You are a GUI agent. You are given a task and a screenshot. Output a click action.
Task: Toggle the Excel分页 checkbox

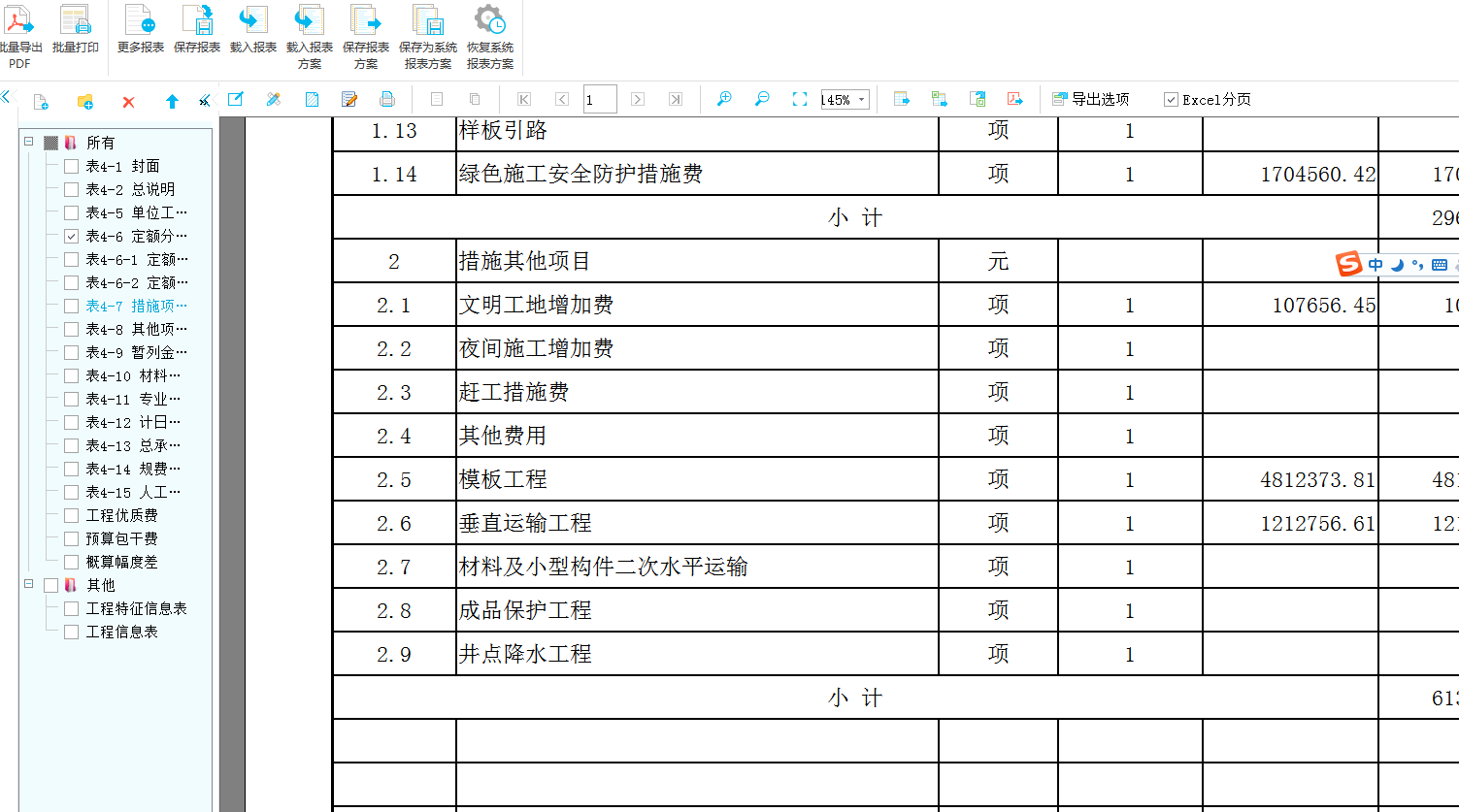[x=1171, y=100]
